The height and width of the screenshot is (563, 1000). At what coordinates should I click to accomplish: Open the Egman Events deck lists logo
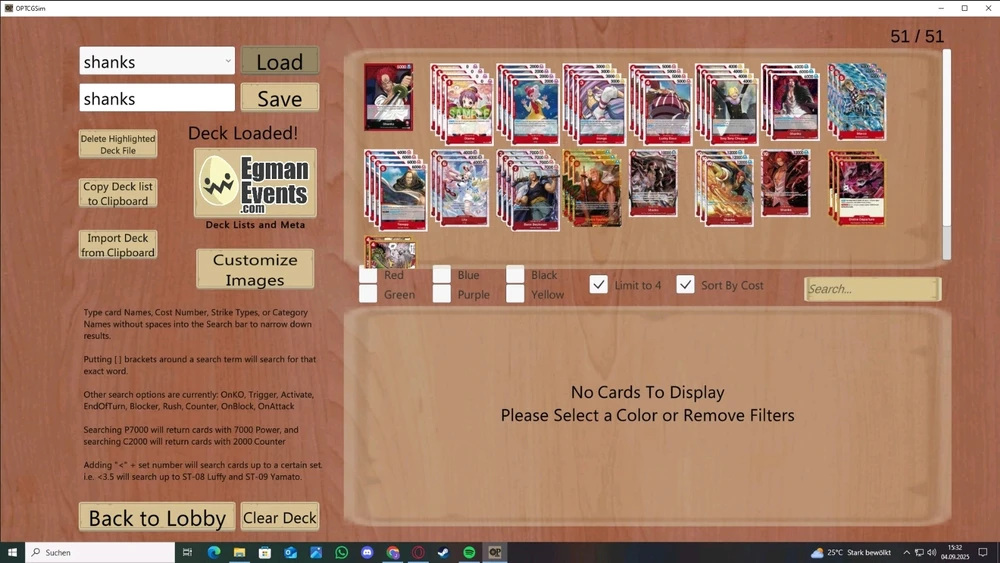(x=255, y=183)
